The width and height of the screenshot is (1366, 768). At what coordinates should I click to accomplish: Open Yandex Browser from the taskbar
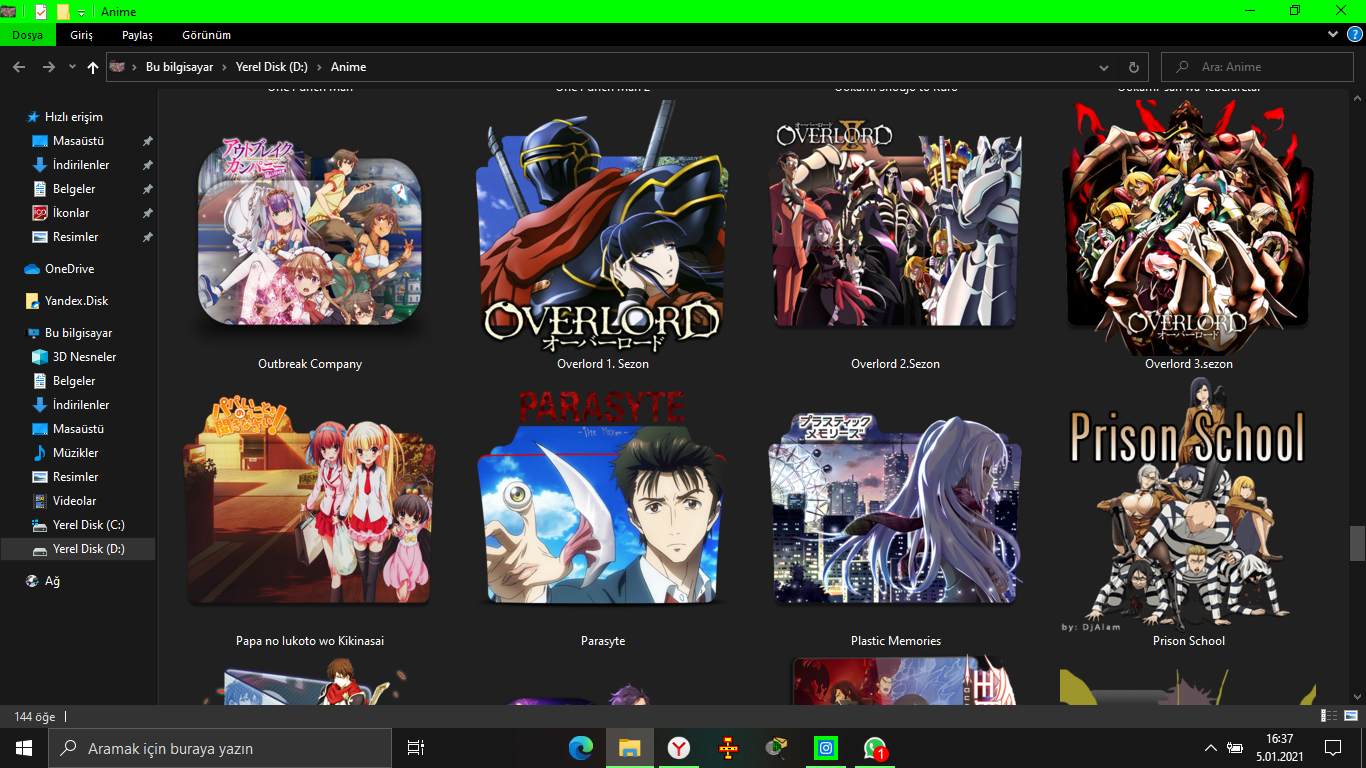679,748
